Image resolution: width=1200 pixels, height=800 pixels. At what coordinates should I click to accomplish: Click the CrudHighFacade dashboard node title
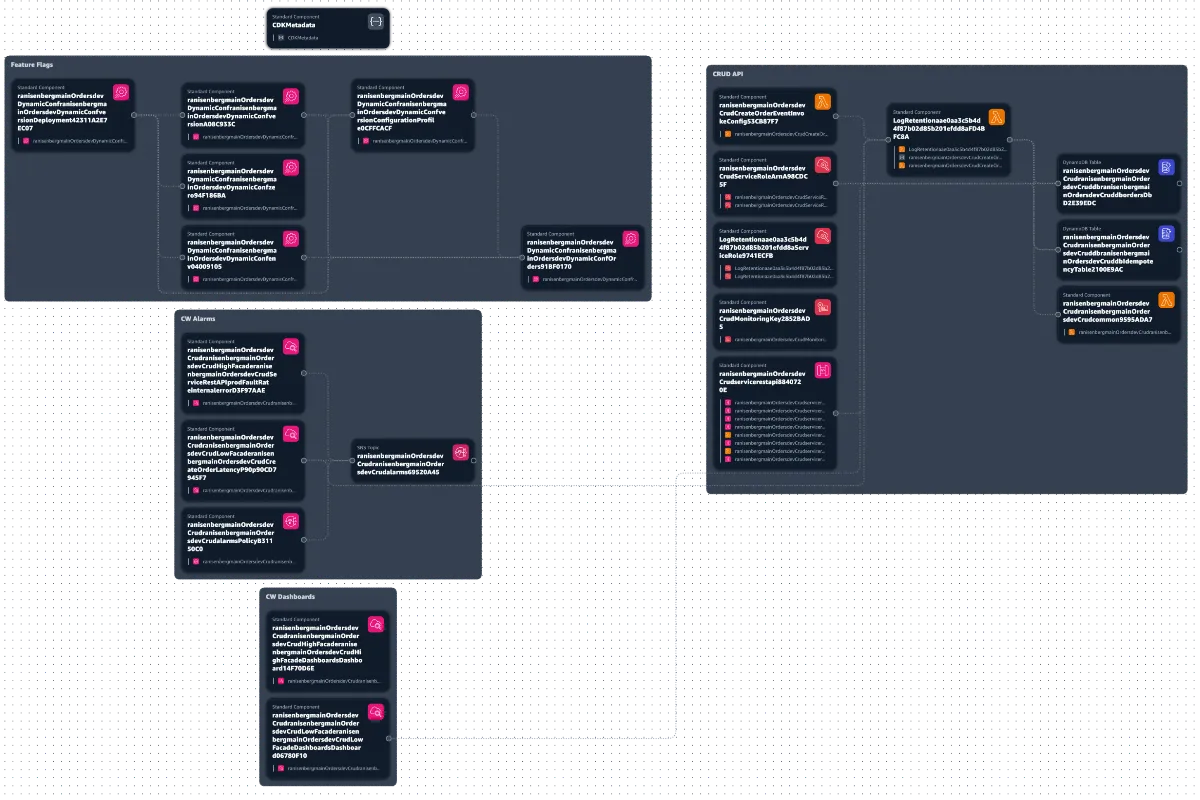tap(316, 650)
